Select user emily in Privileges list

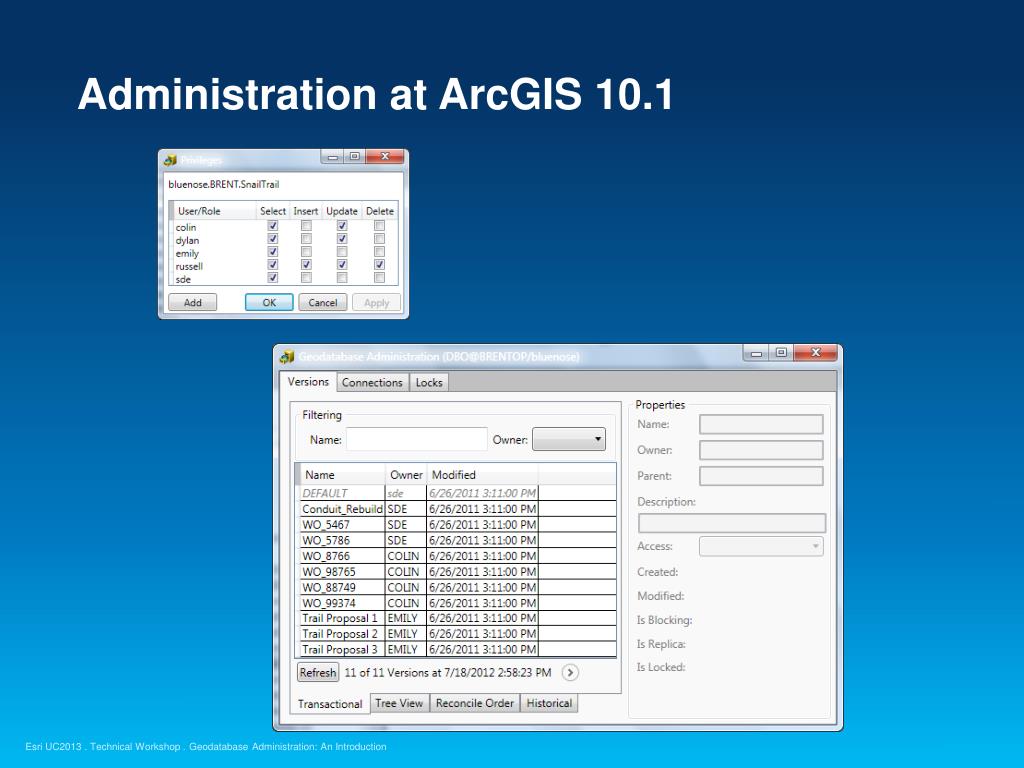(187, 253)
